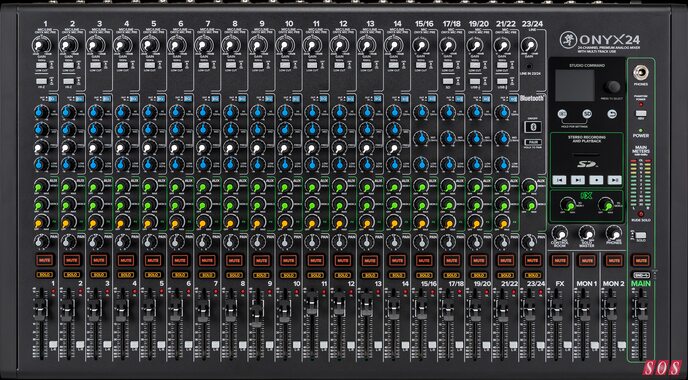Screen dimensions: 688x380
Task: Grab the channel 1 fader
Action: (40, 310)
